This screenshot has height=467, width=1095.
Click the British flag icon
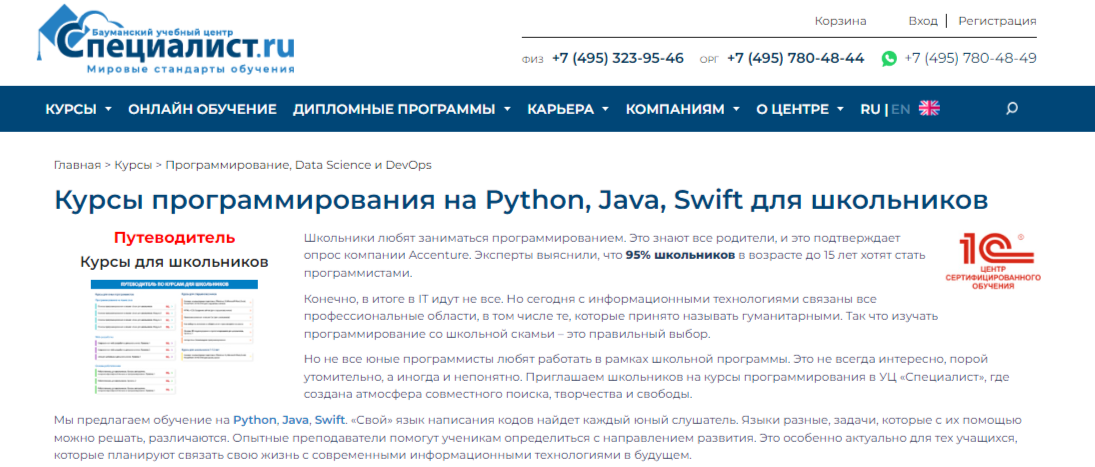click(929, 109)
